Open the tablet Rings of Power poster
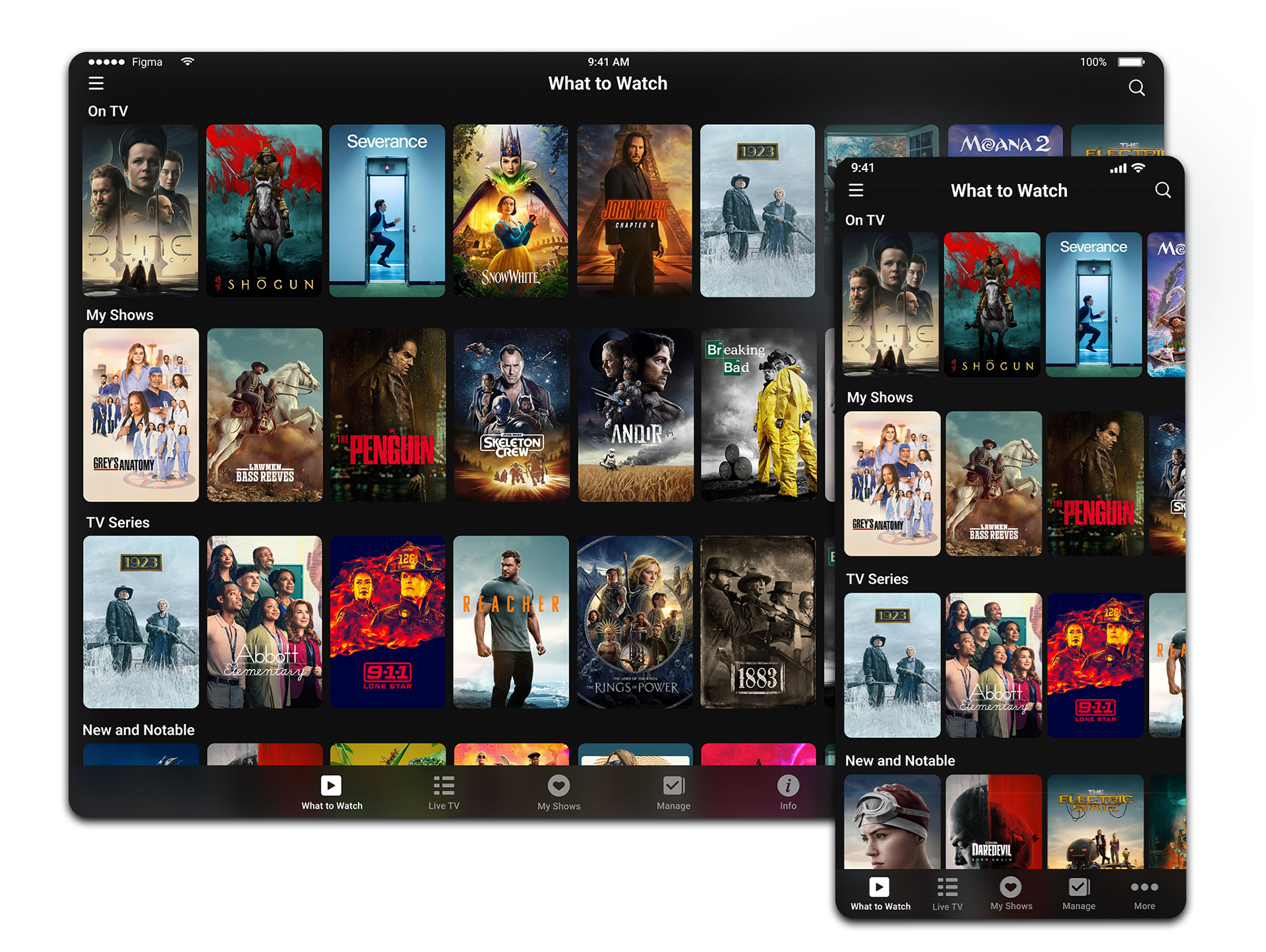 click(634, 622)
